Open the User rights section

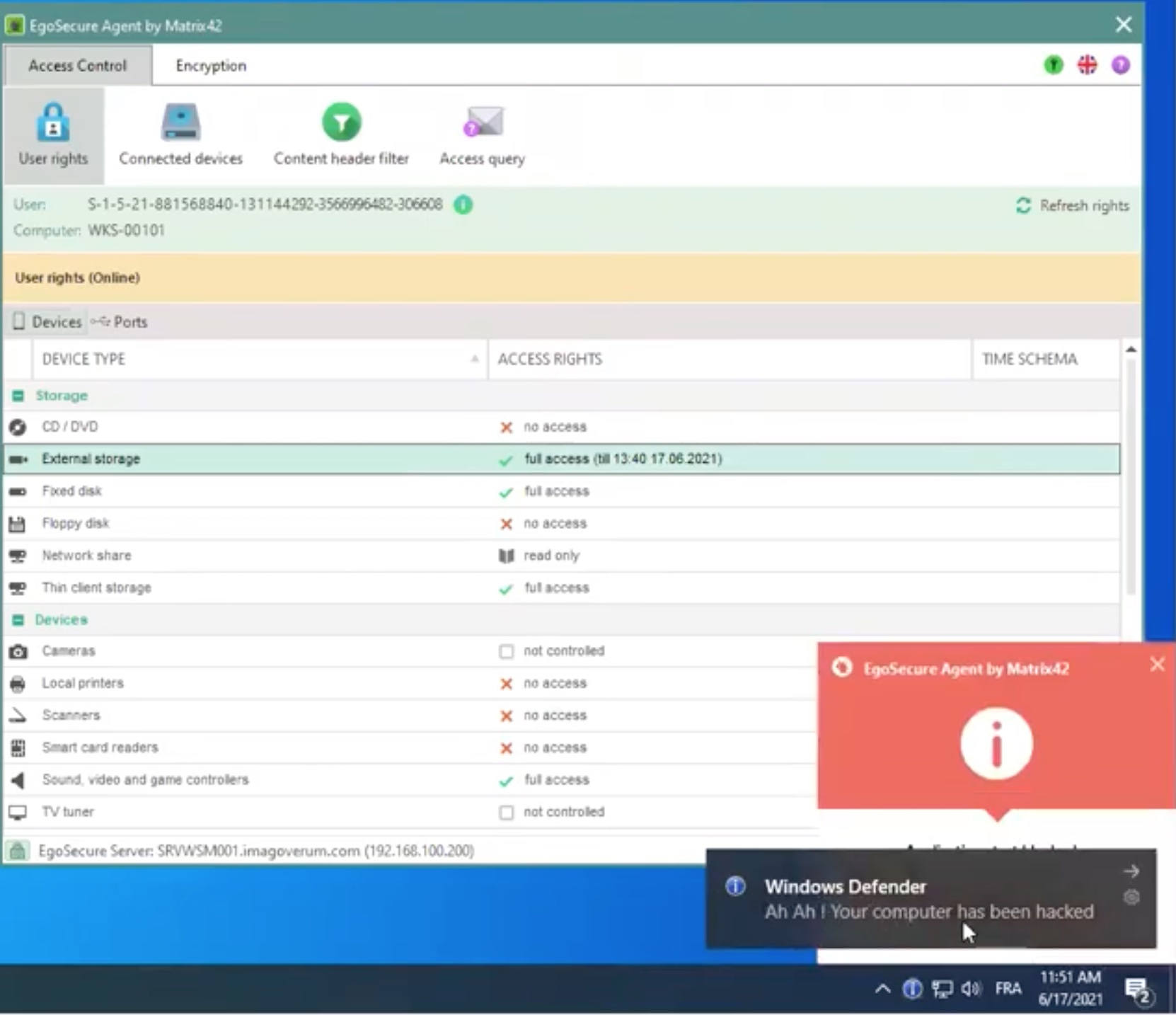[53, 134]
